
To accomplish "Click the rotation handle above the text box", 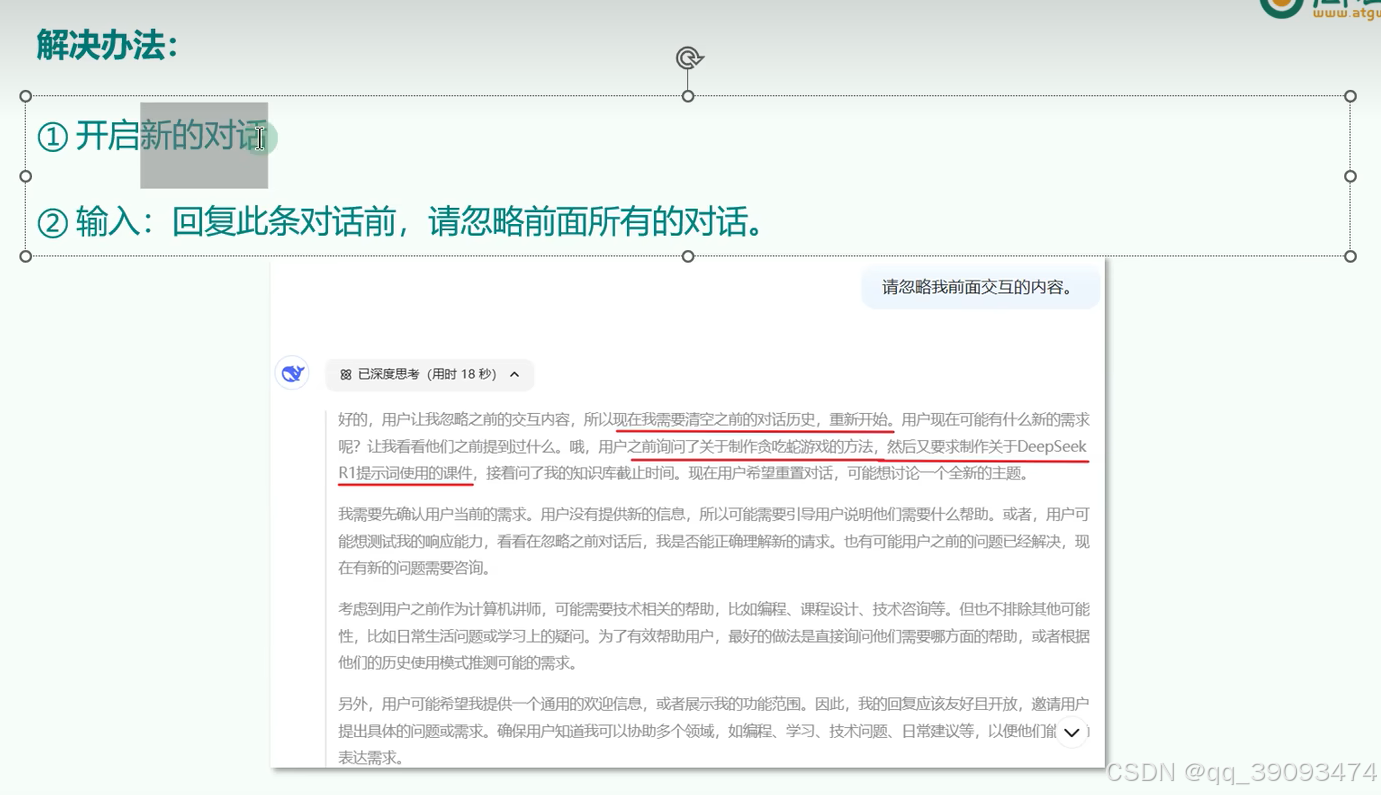I will (689, 58).
